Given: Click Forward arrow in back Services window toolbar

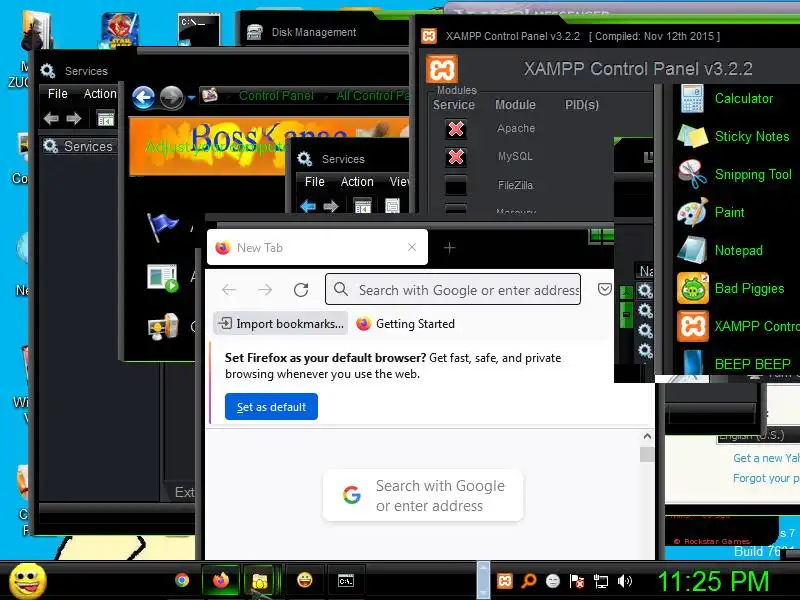Looking at the screenshot, I should coord(73,119).
